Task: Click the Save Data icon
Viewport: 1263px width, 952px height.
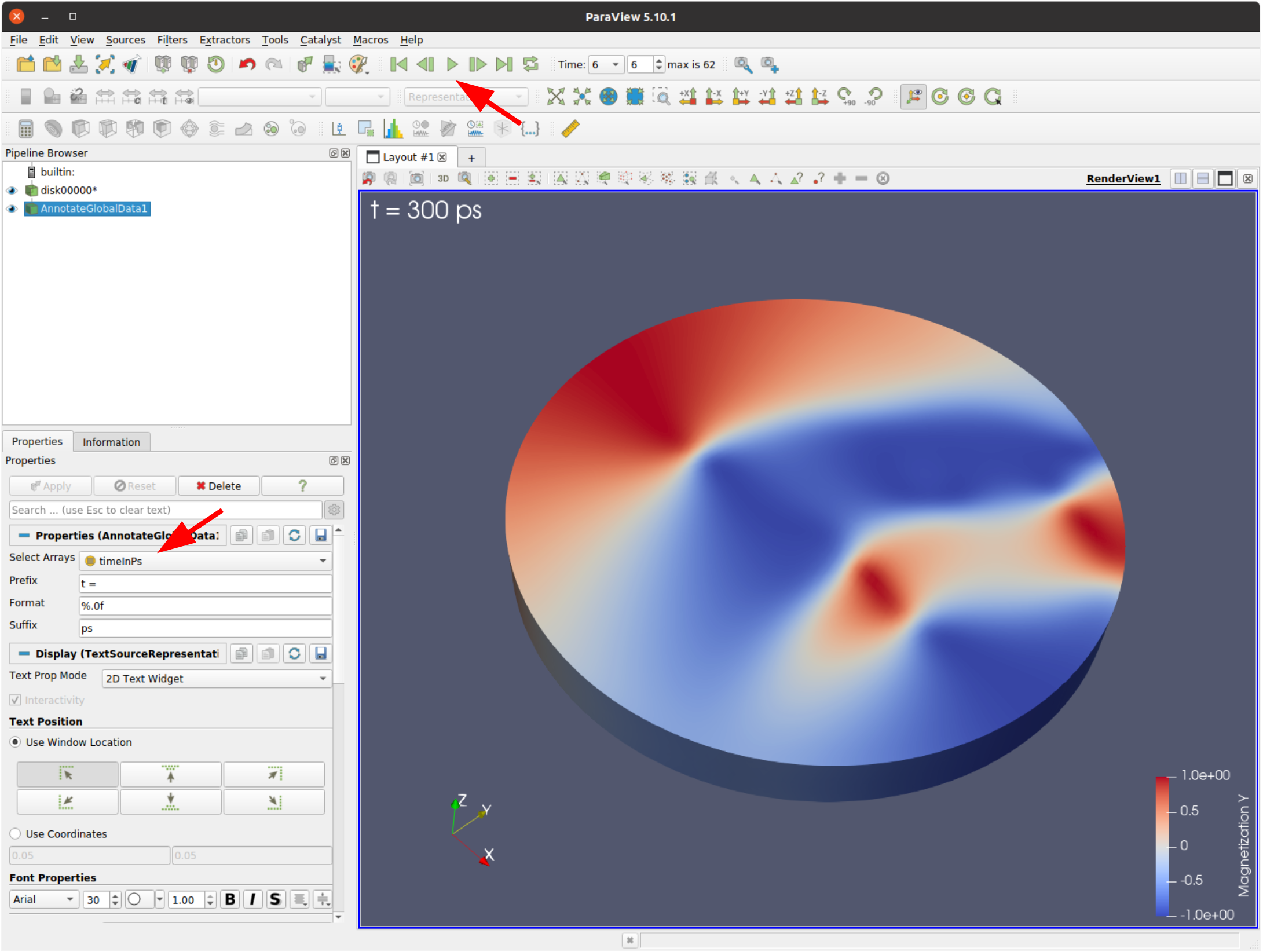Action: tap(78, 64)
